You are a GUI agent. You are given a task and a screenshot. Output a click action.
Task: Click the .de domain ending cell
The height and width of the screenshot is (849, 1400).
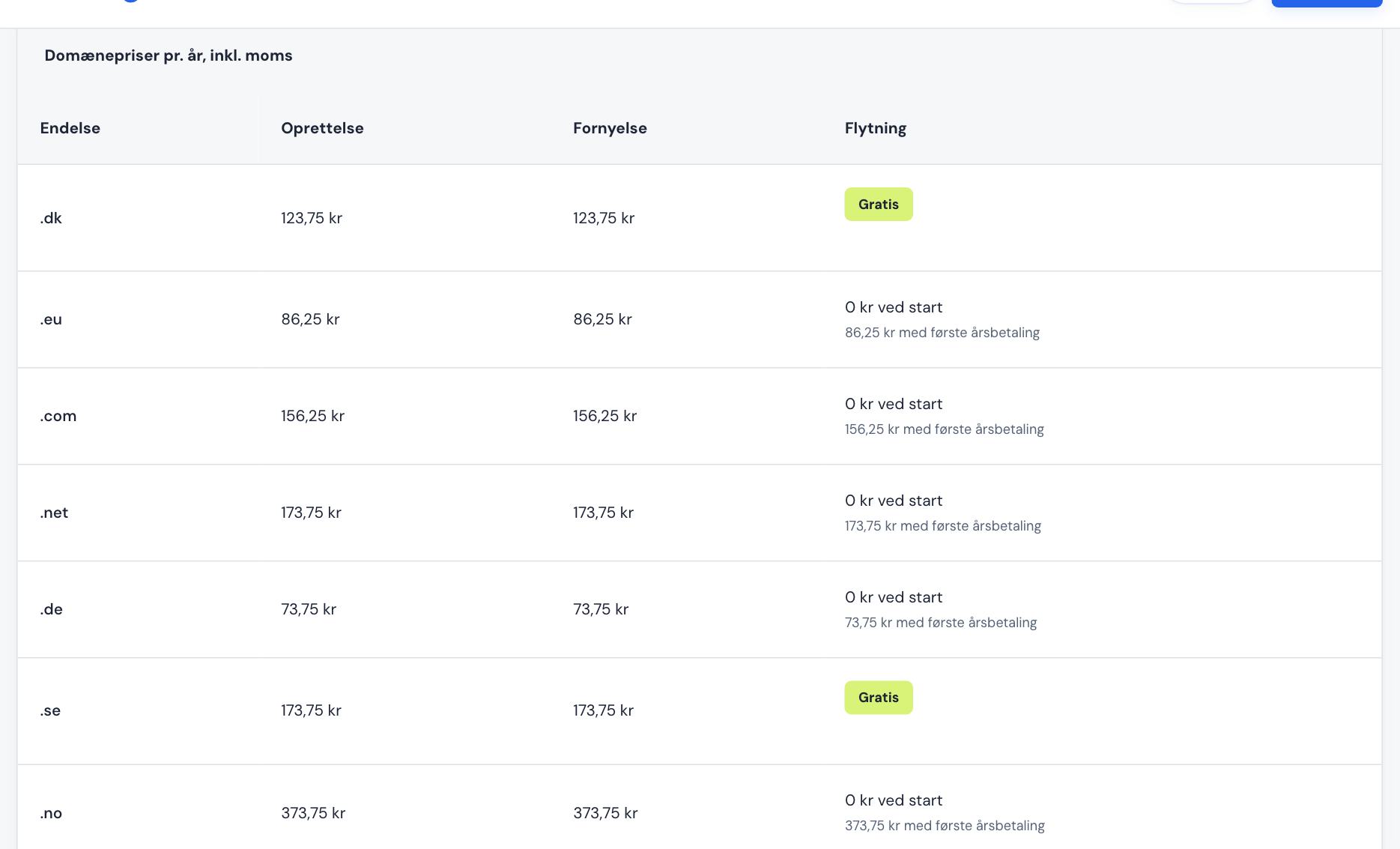(51, 609)
